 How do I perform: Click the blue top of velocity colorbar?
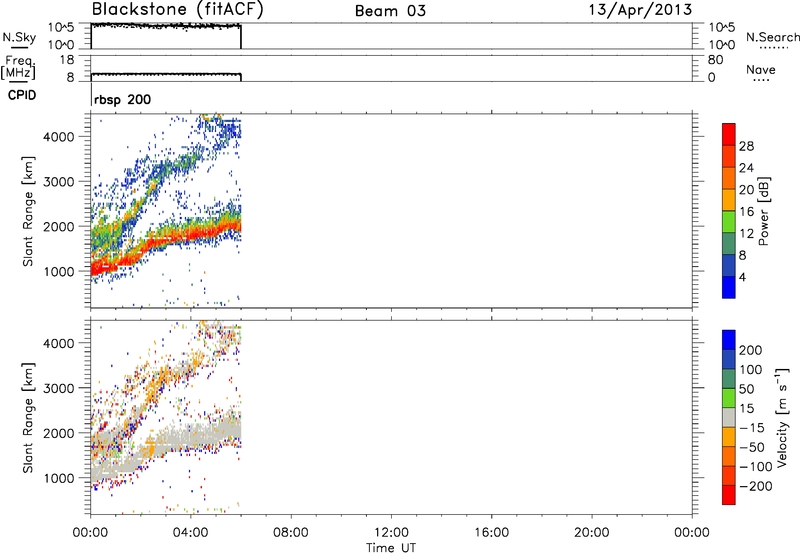coord(729,340)
